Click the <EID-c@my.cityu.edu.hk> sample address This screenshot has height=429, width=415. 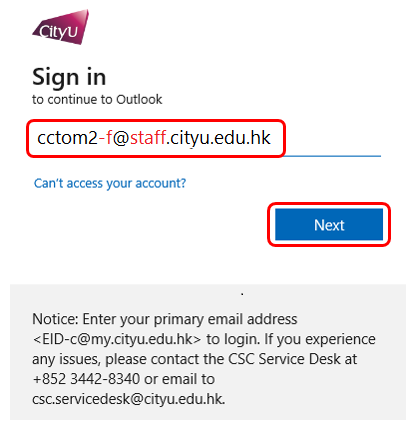117,339
